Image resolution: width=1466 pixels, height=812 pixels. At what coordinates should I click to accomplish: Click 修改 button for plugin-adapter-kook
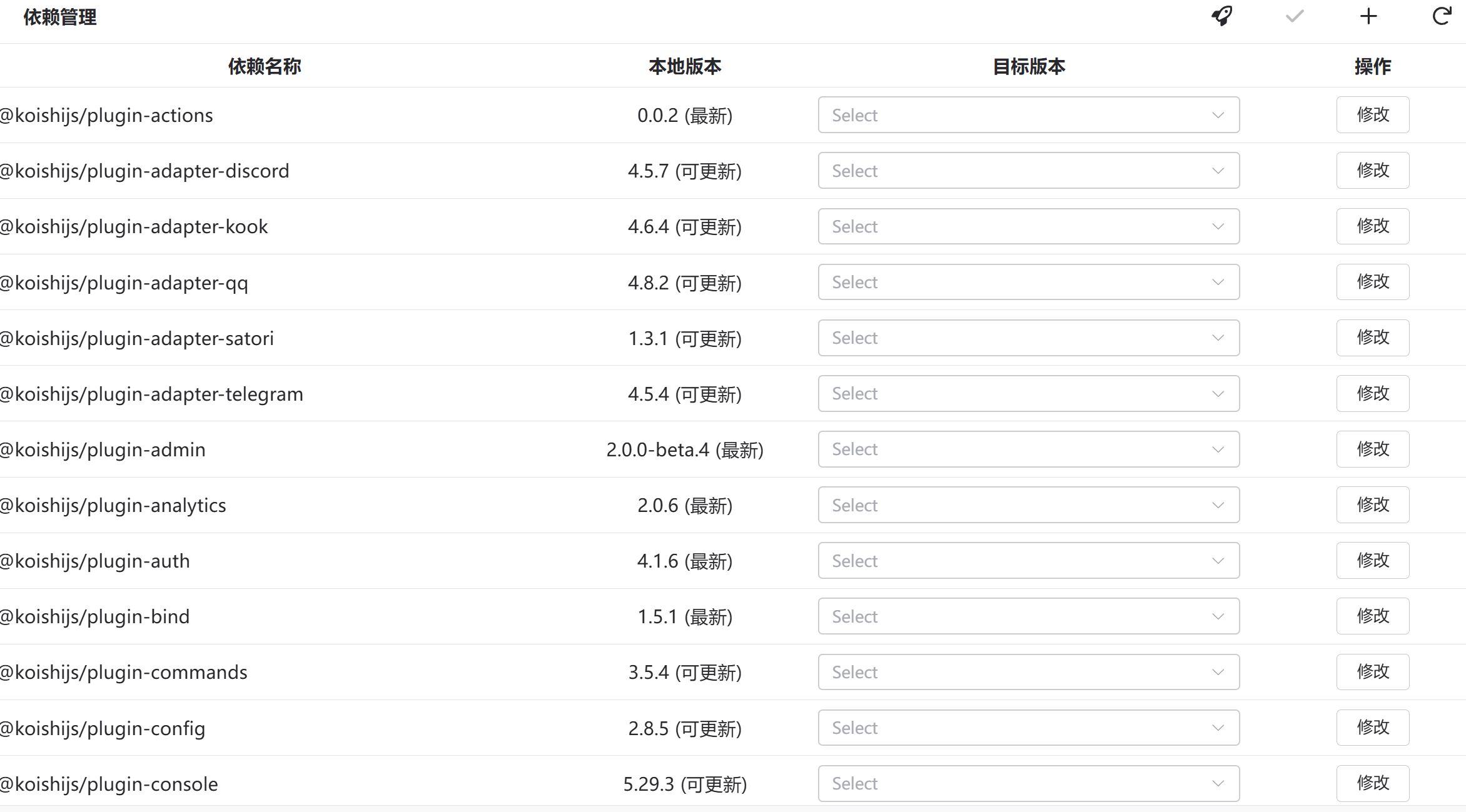pyautogui.click(x=1373, y=226)
